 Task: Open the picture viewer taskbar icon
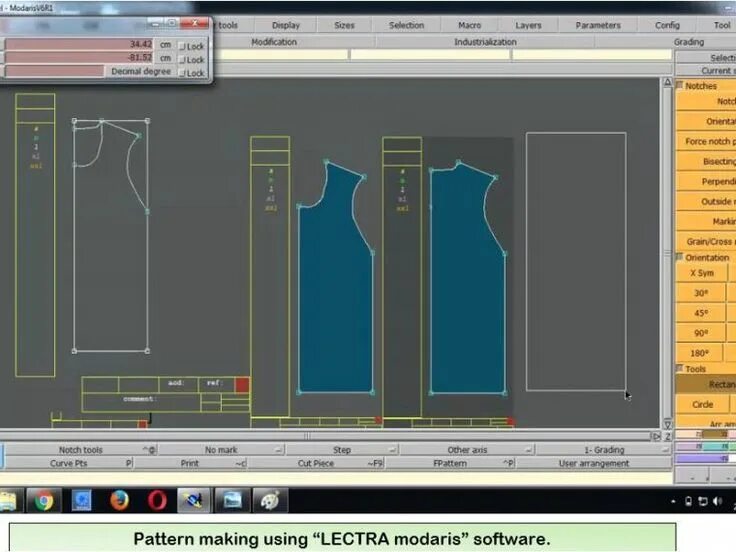pyautogui.click(x=232, y=500)
